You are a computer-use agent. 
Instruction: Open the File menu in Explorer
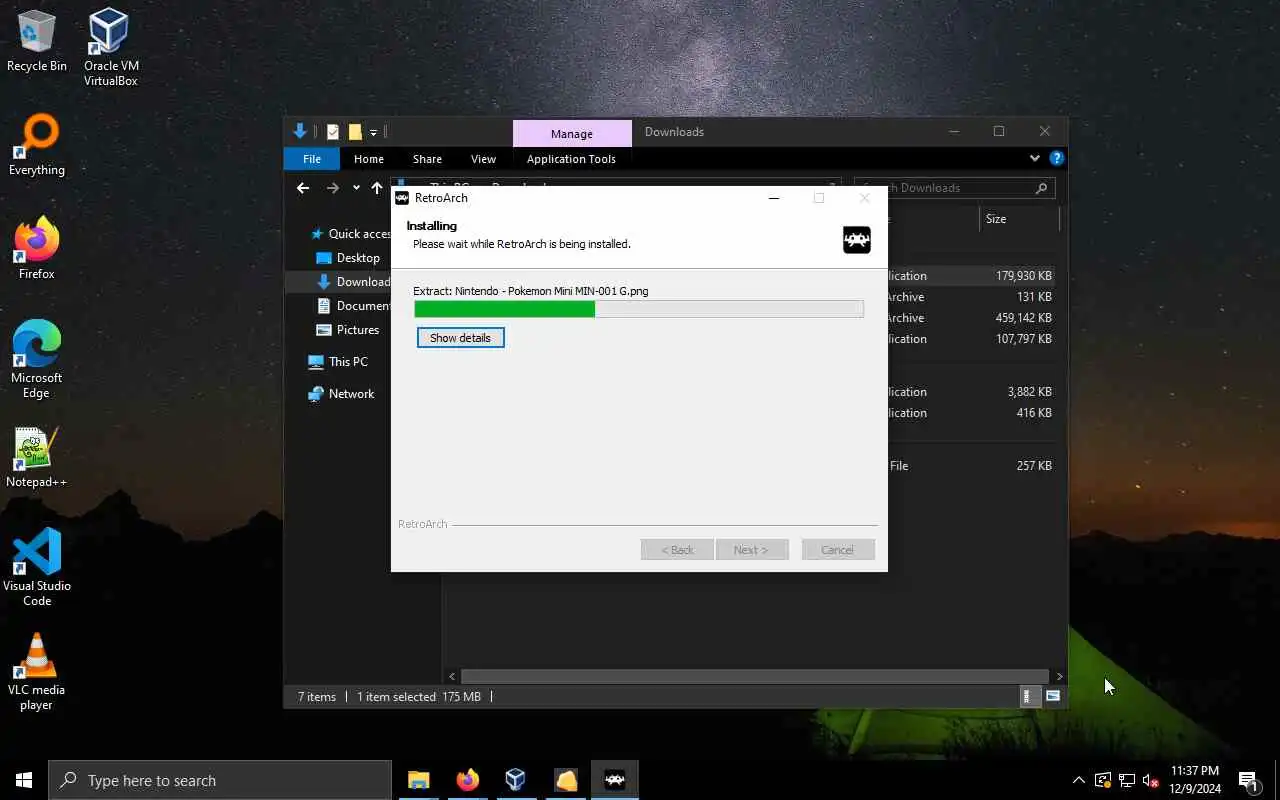[312, 159]
